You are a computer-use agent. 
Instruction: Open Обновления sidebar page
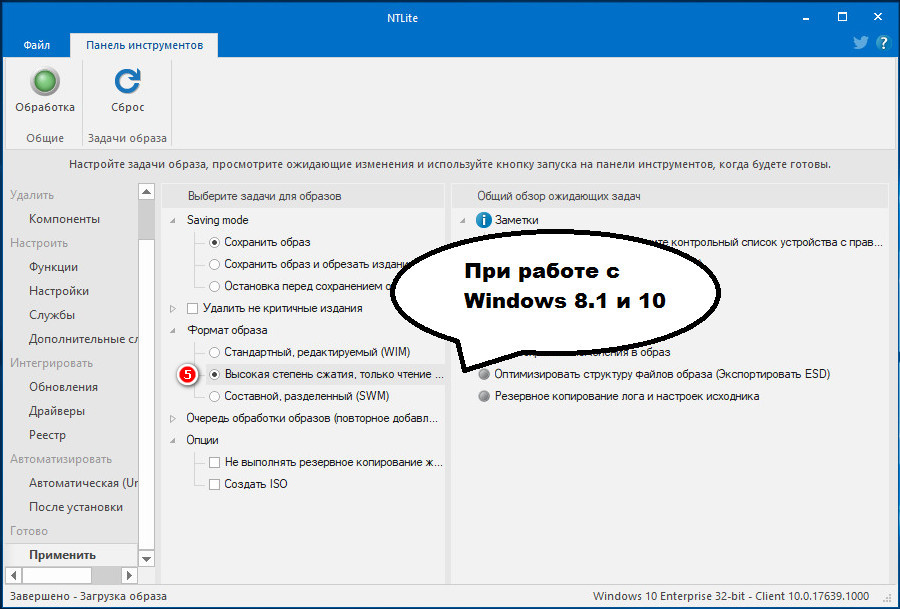pyautogui.click(x=63, y=387)
